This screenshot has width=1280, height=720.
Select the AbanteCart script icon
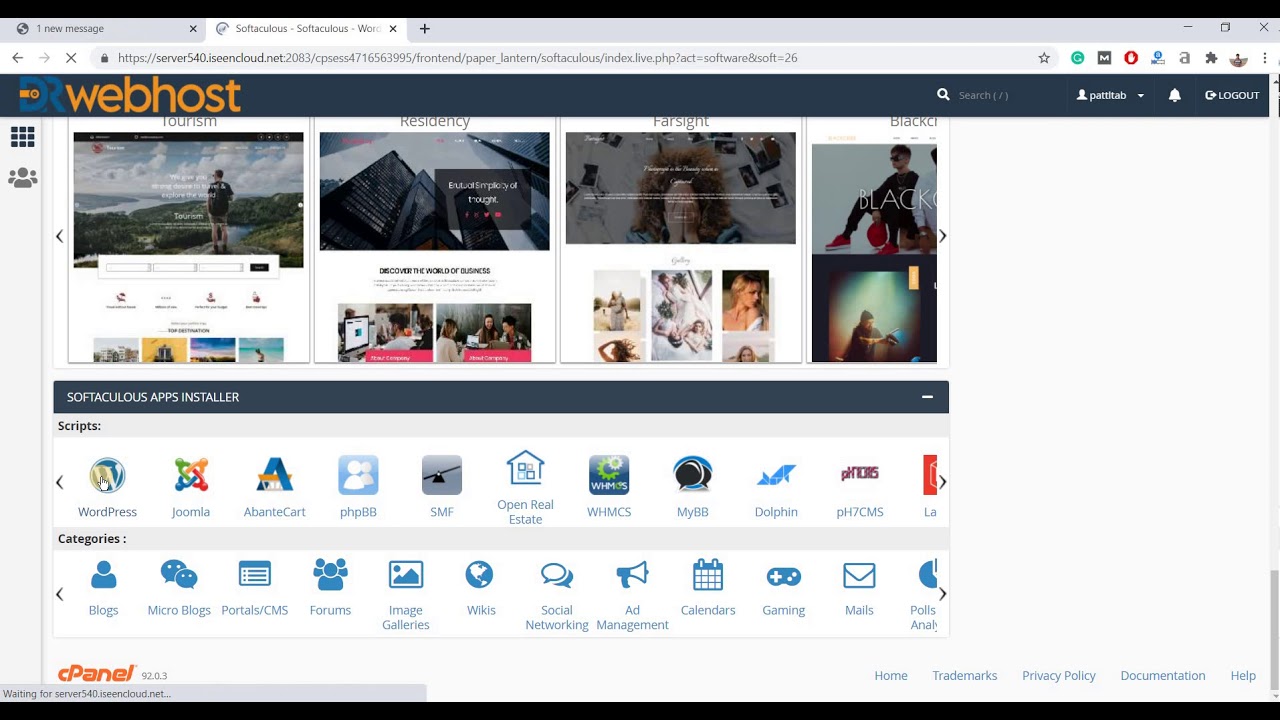pyautogui.click(x=274, y=475)
